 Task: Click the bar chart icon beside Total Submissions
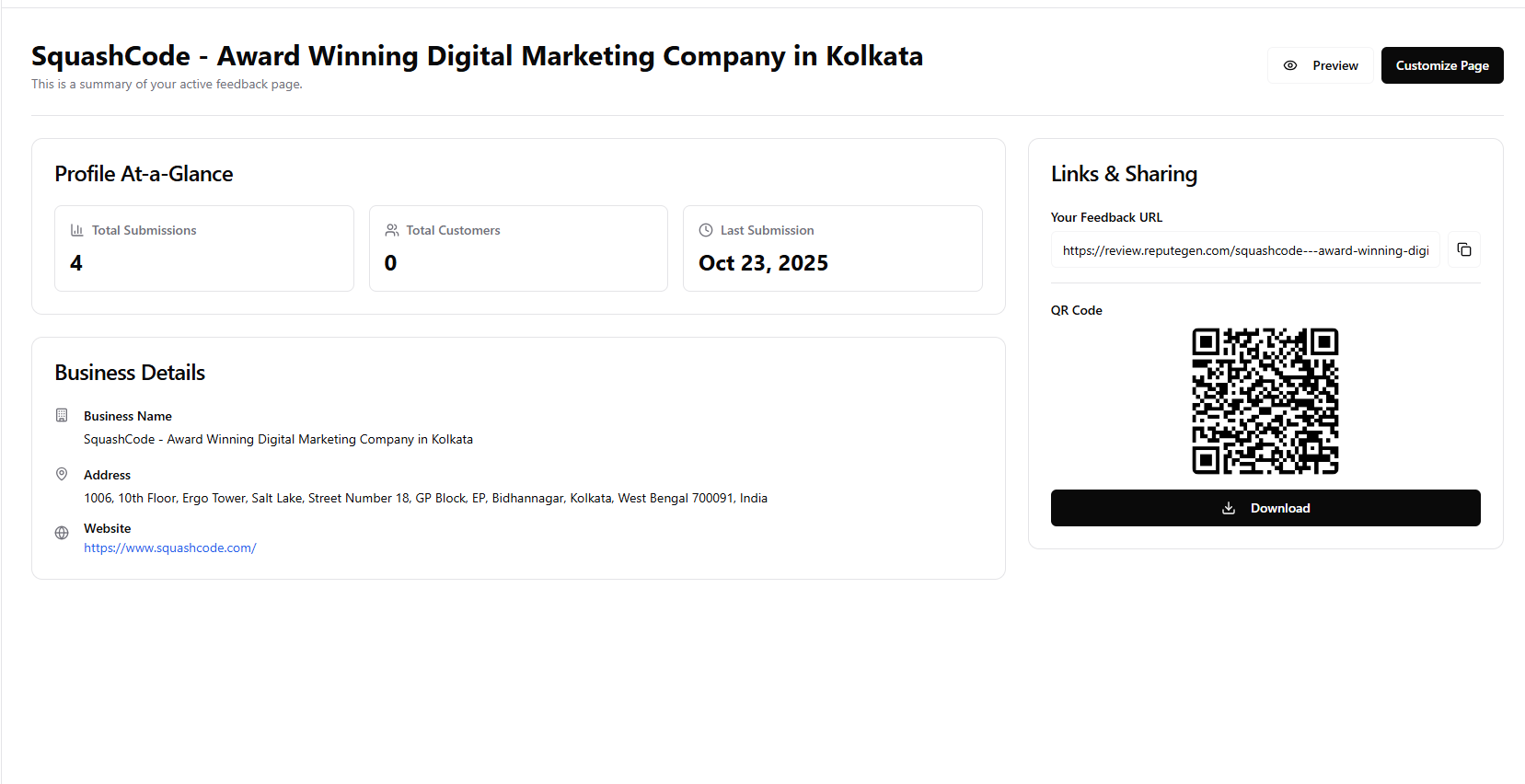77,230
